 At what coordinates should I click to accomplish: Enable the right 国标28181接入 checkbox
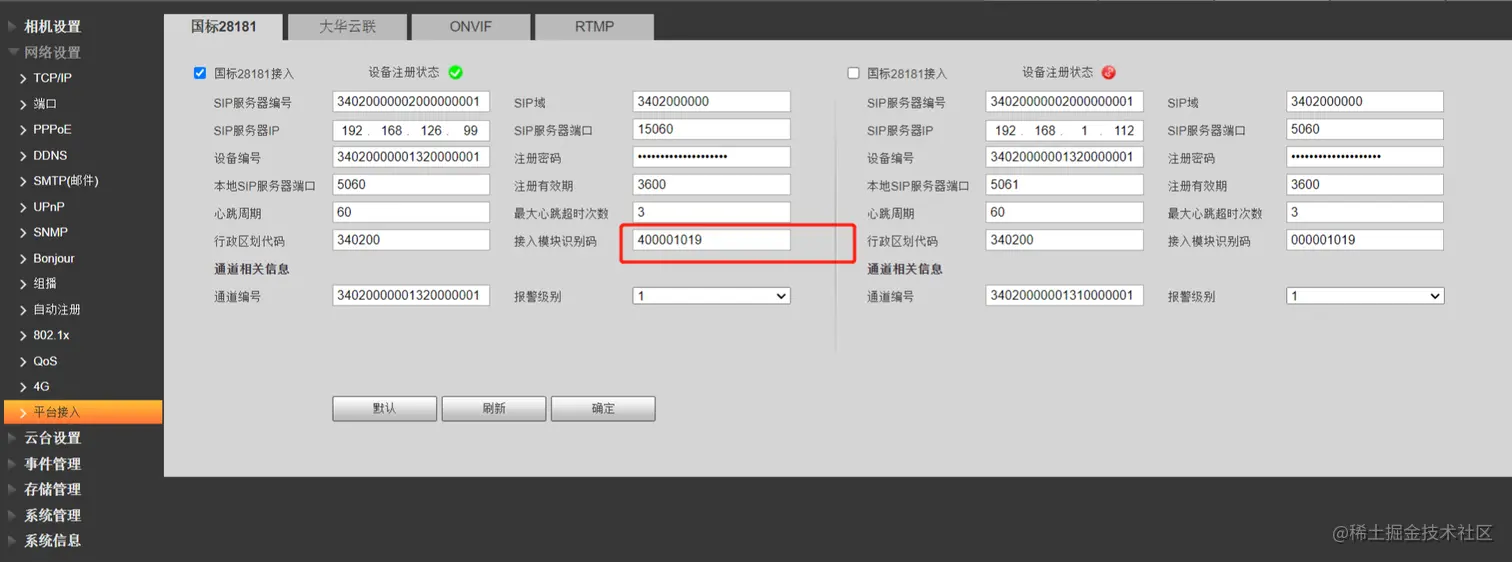(853, 73)
